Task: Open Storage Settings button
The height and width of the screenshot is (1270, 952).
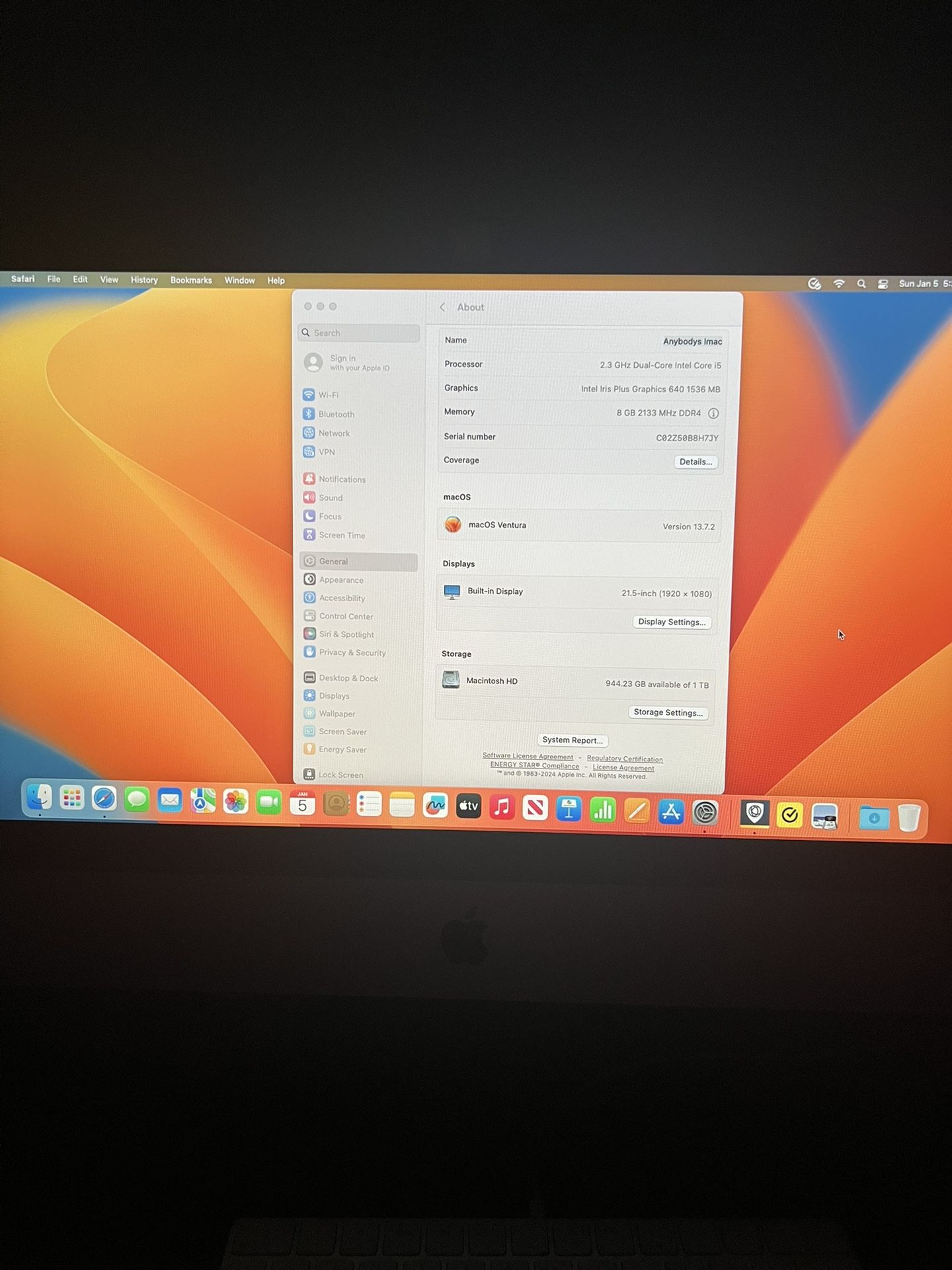Action: [x=668, y=712]
